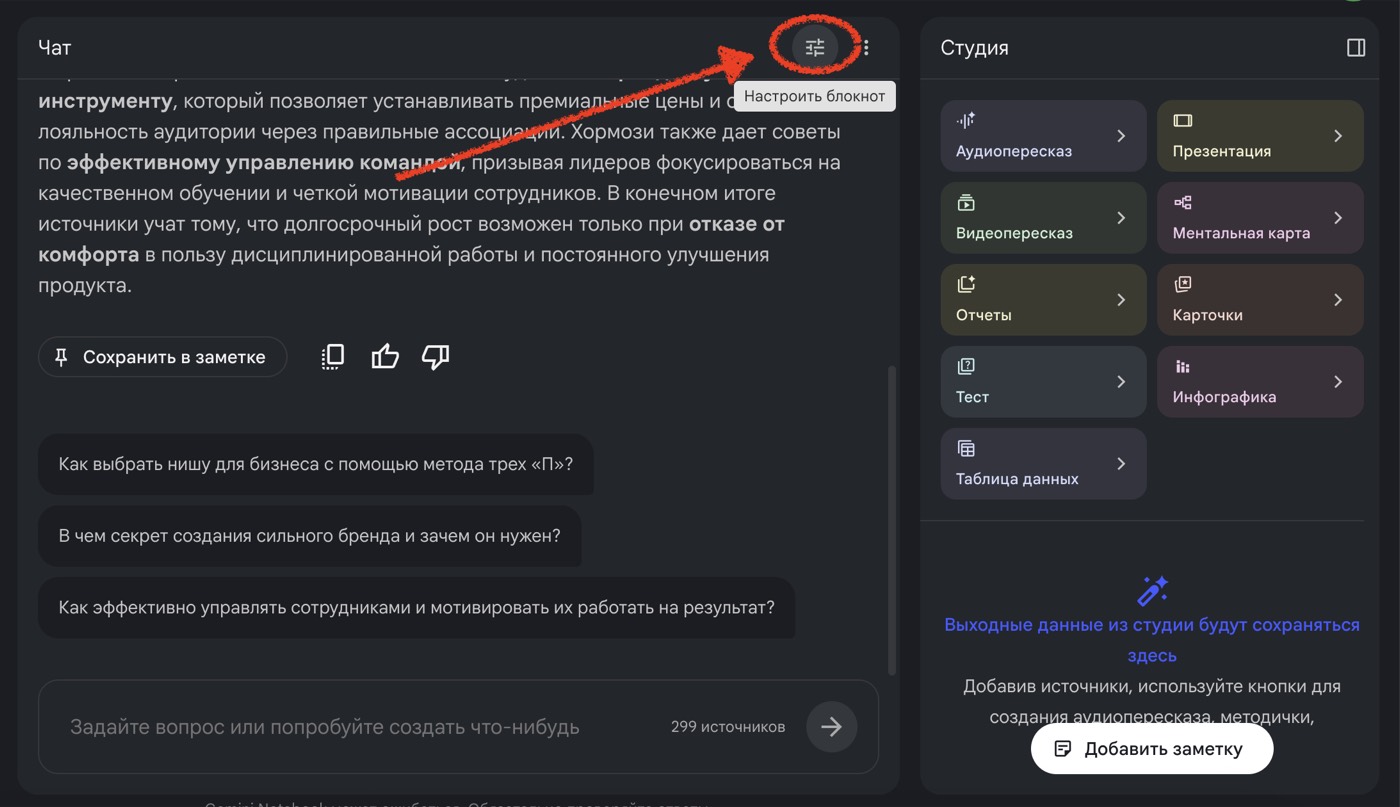Select suggestion about управлять сотрудниками
1400x807 pixels.
point(416,607)
